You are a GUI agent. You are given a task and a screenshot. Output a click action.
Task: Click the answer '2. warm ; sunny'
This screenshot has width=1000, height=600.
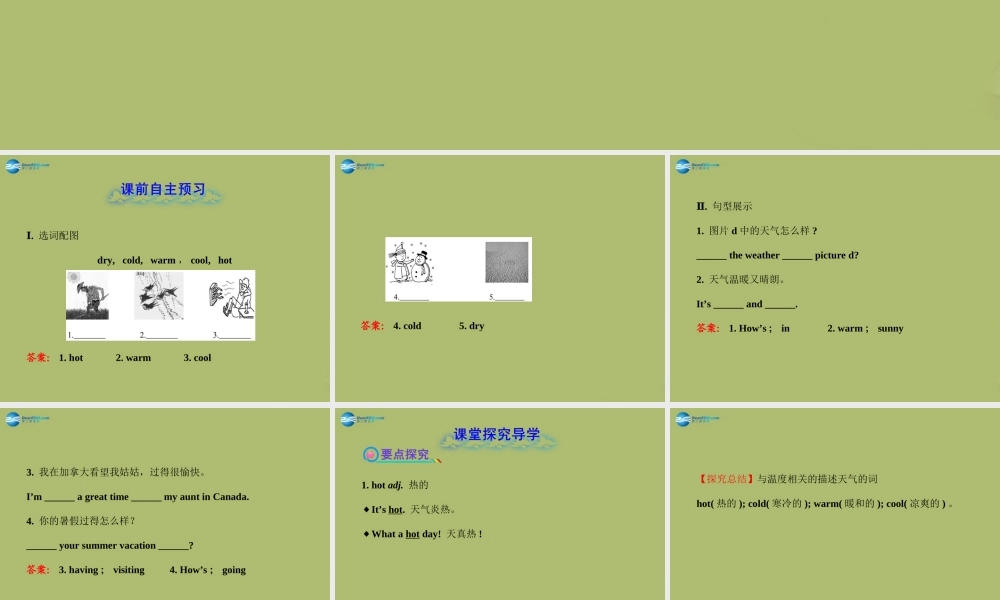865,328
